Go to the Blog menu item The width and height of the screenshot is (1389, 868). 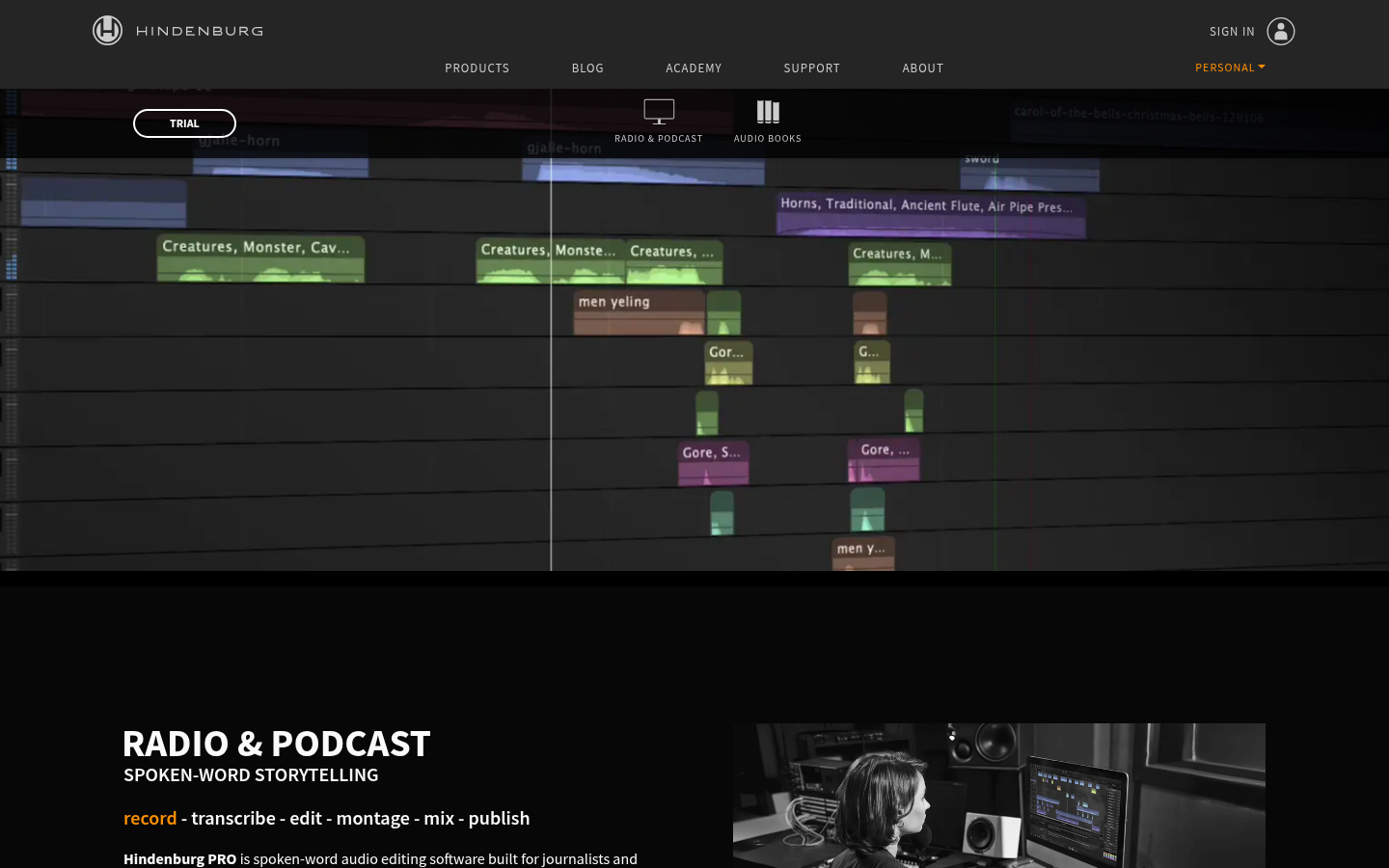pos(587,68)
